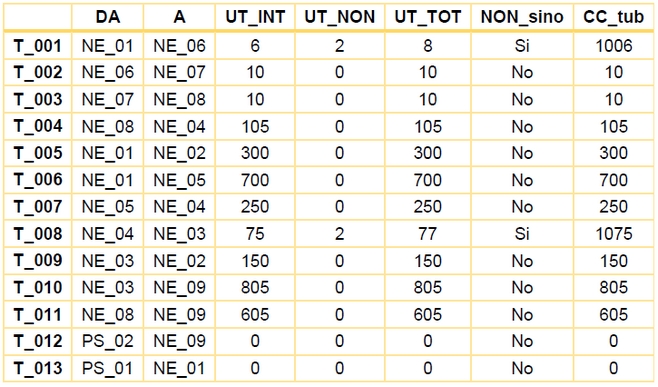Click the DA column header
Viewport: 658px width, 387px height.
(108, 17)
